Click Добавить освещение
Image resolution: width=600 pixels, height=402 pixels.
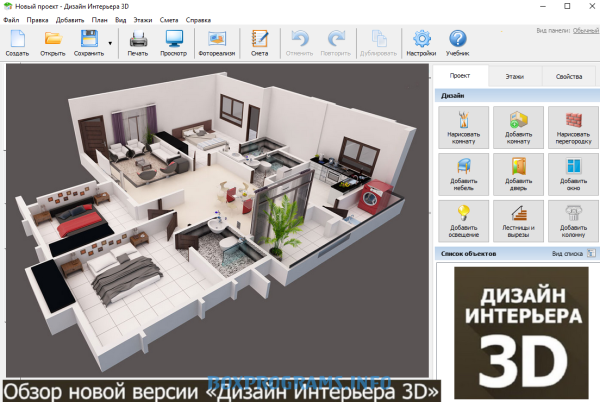coord(463,221)
